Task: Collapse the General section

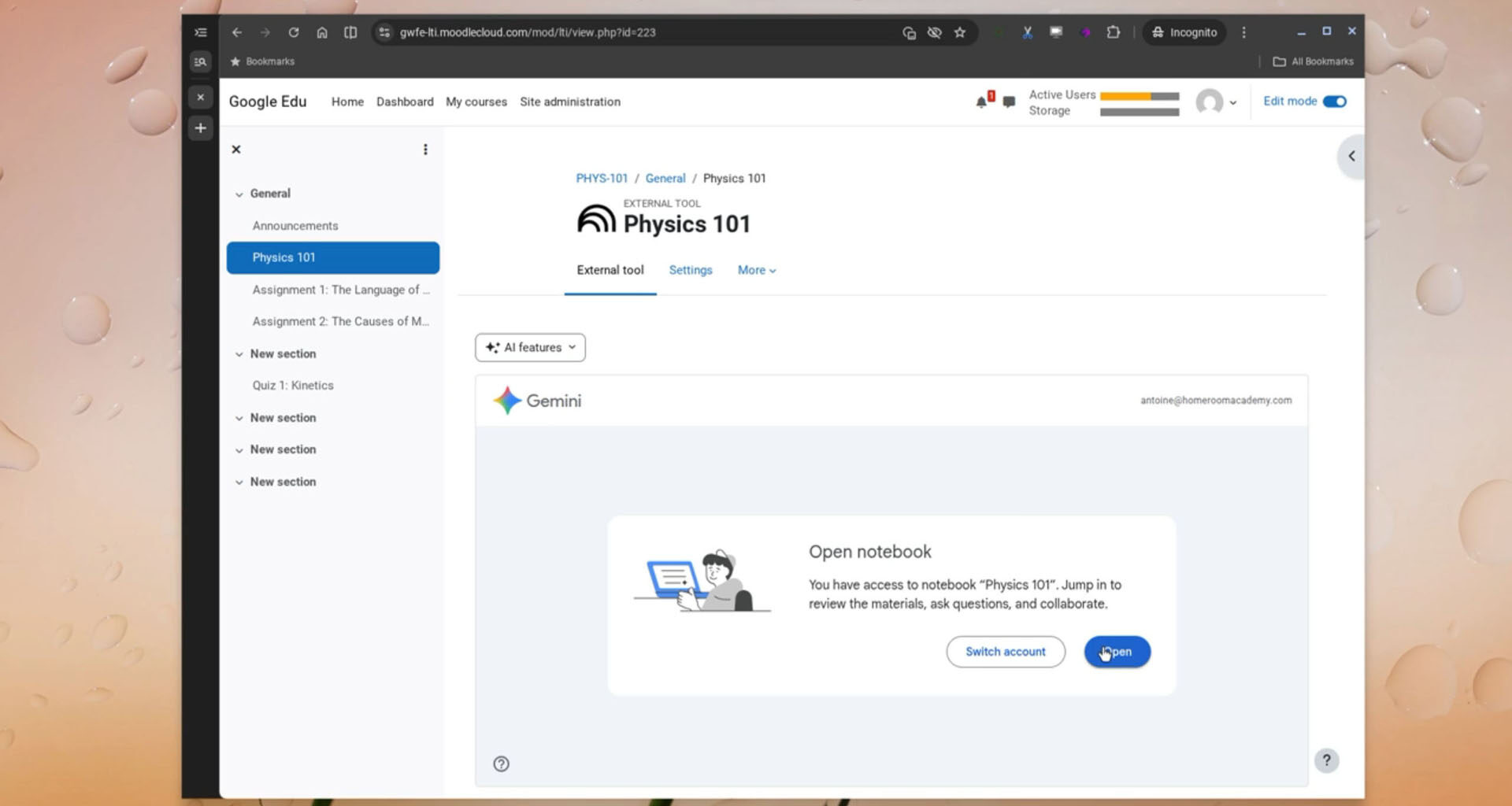Action: pos(239,194)
